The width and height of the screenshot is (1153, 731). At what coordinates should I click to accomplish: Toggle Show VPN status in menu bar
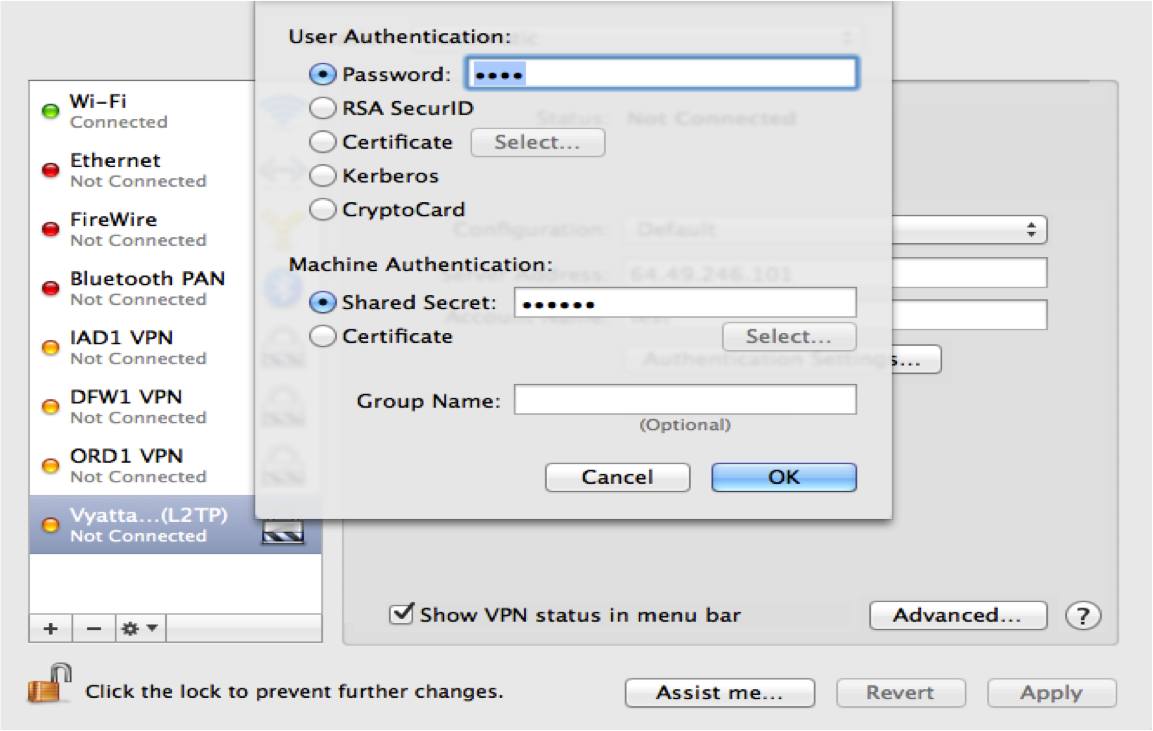tap(401, 613)
